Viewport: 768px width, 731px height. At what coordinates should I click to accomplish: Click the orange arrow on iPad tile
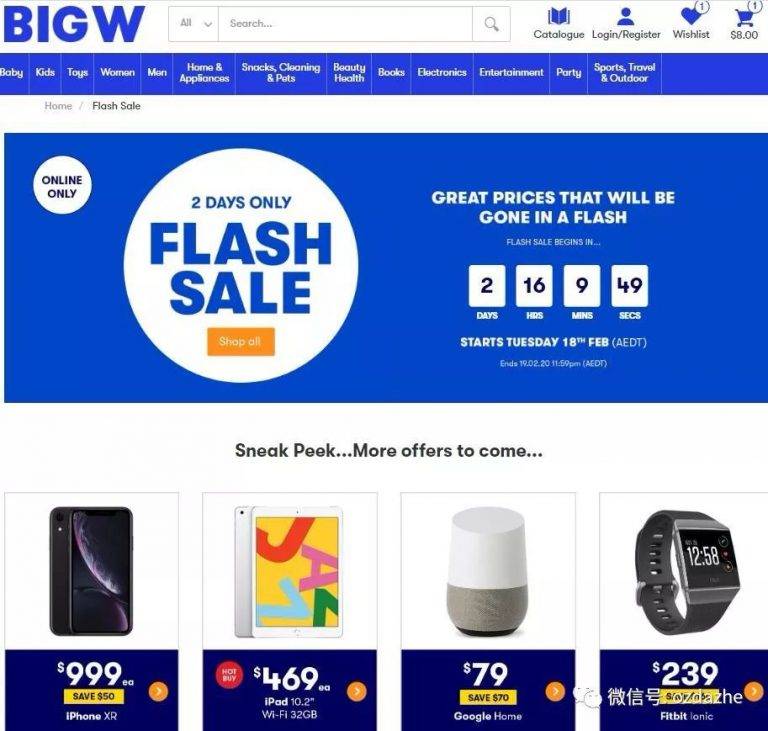coord(357,691)
